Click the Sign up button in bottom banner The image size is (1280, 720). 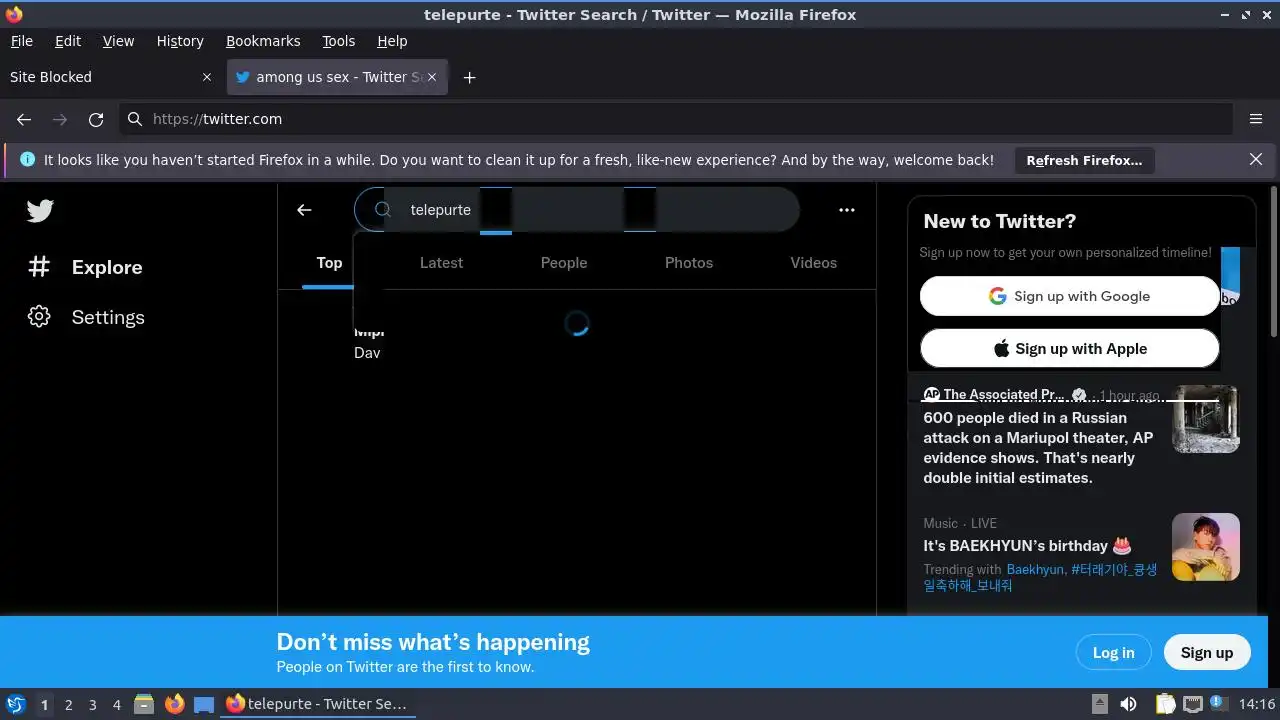(1207, 652)
